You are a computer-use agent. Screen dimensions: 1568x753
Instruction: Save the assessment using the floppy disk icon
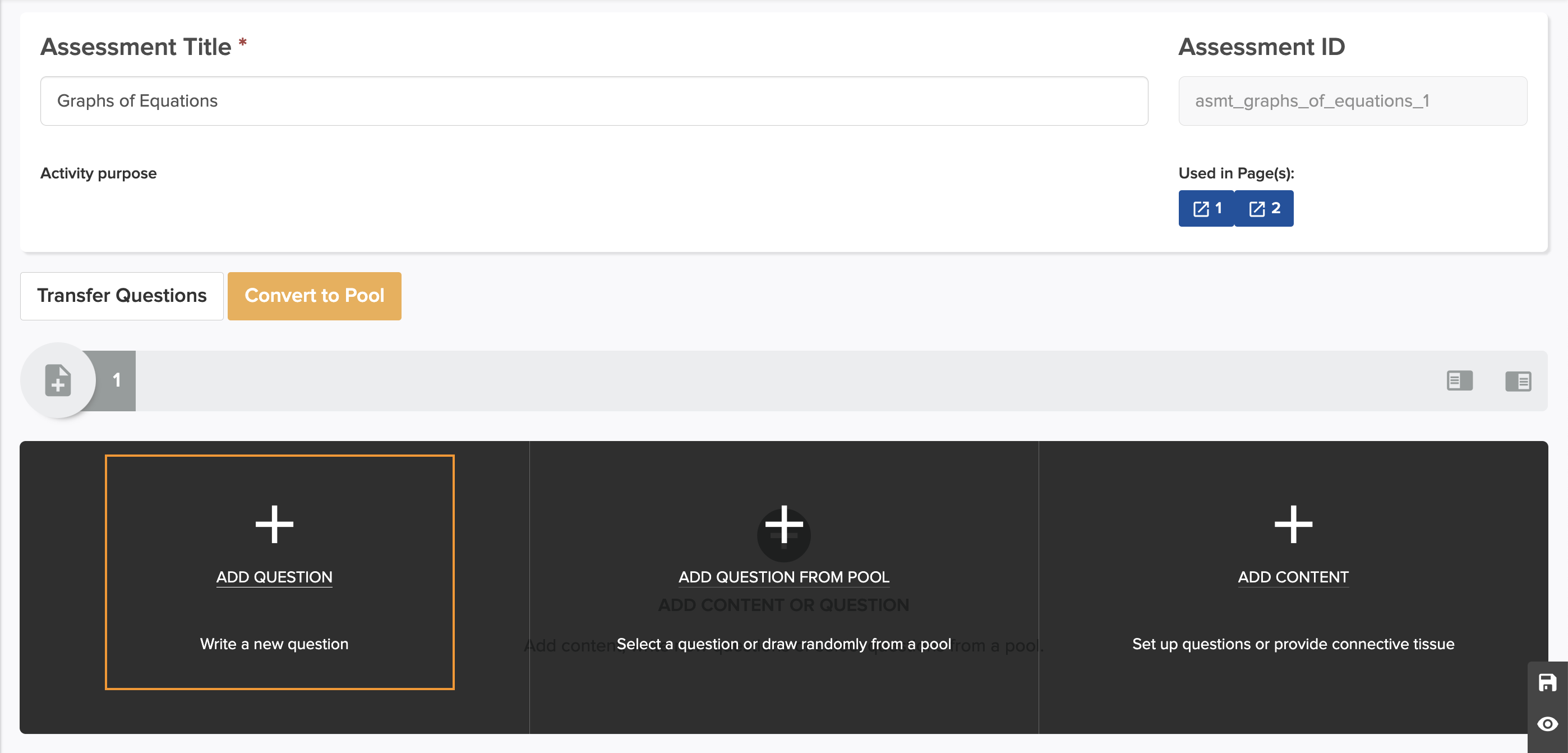1548,683
